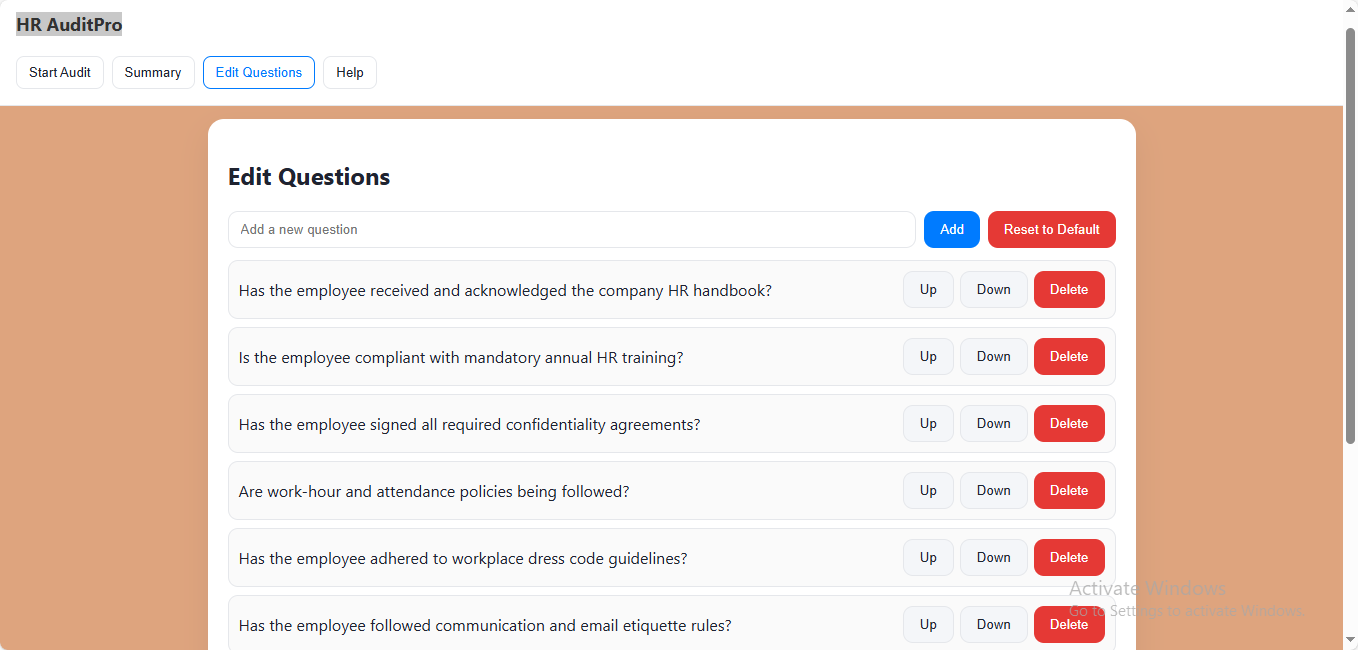This screenshot has height=650, width=1358.
Task: Delete the confidentiality agreements question
Action: point(1068,424)
